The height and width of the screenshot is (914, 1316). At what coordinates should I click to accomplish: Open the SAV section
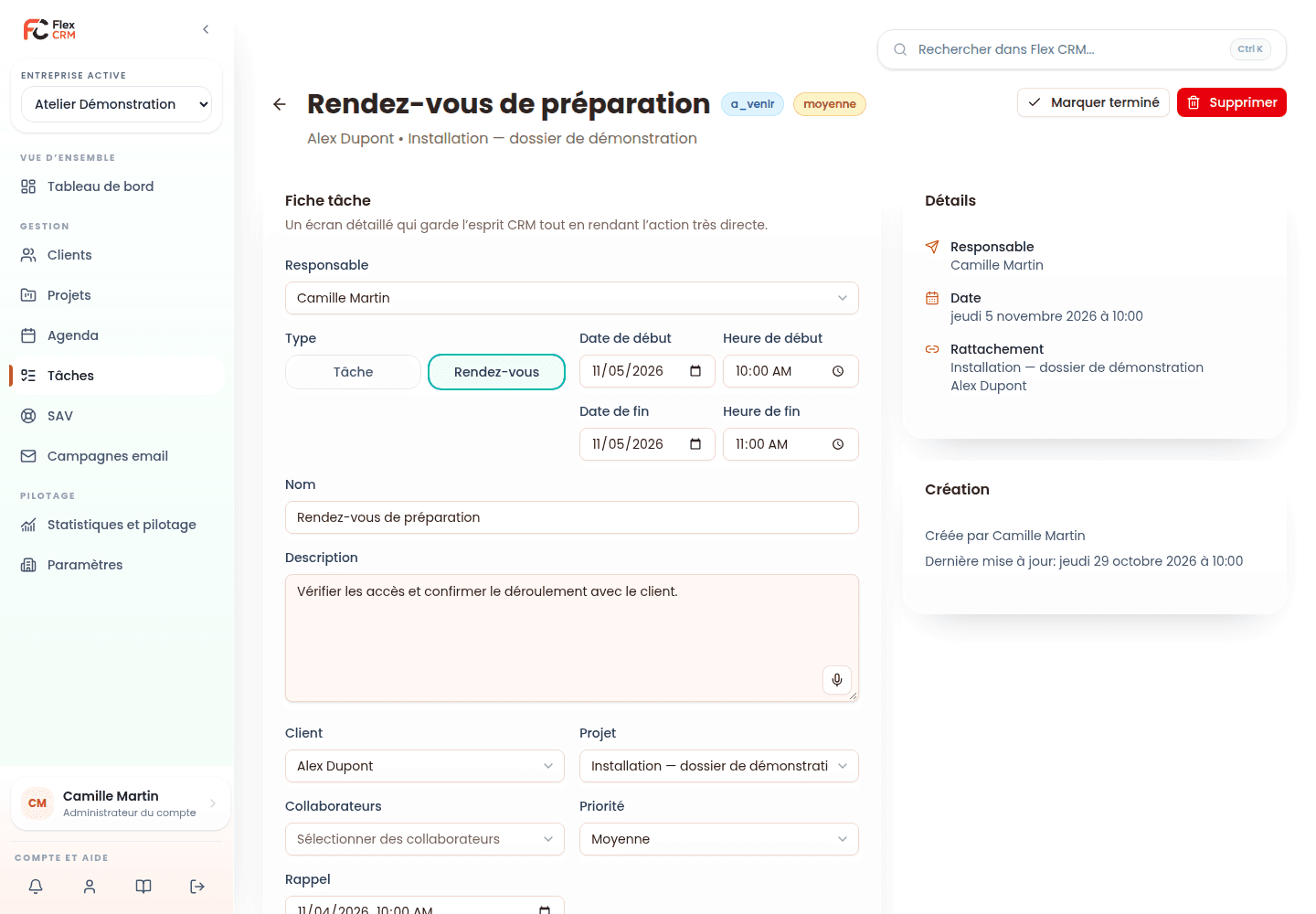116,416
